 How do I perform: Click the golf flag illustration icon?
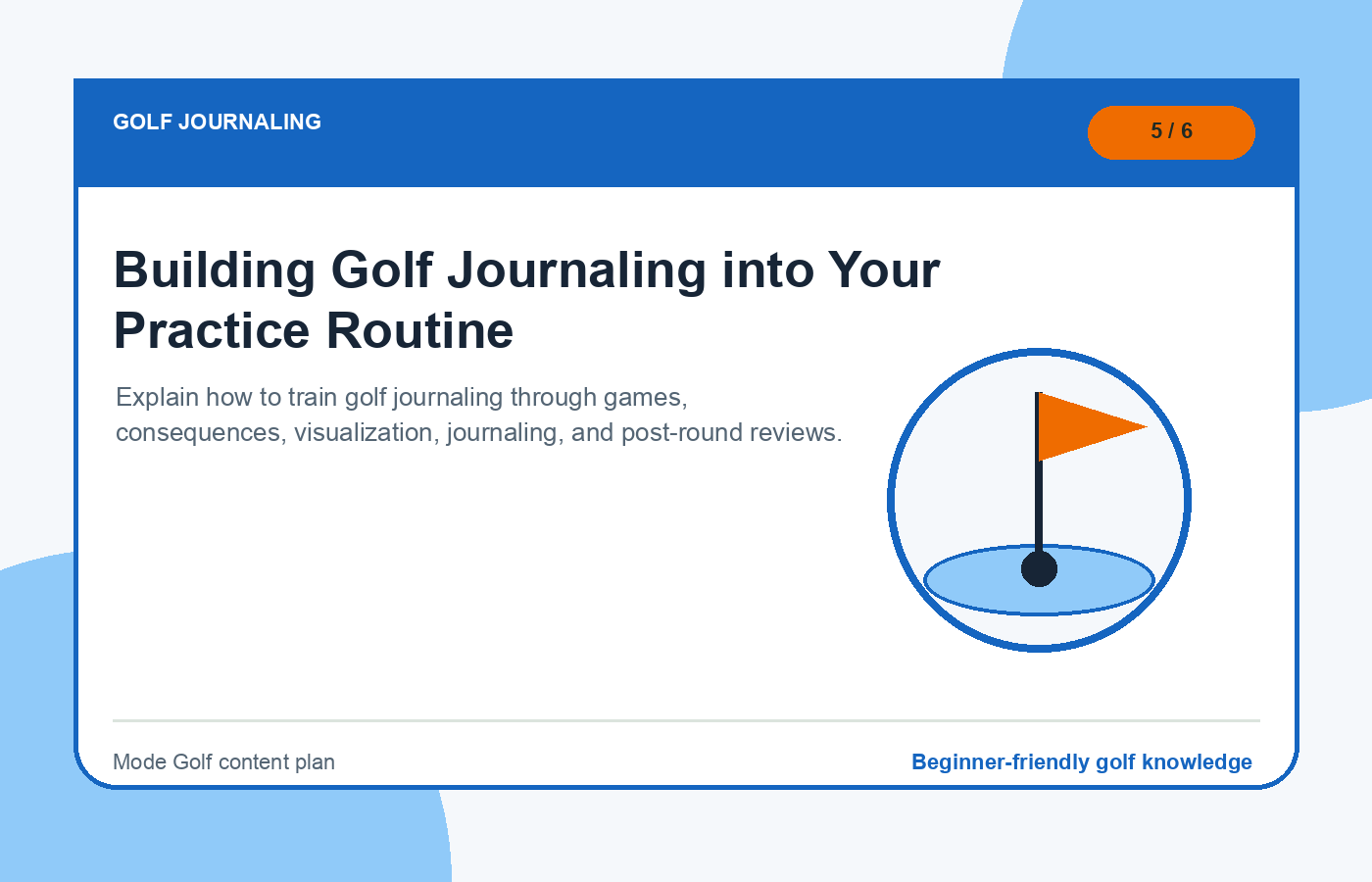[1039, 500]
